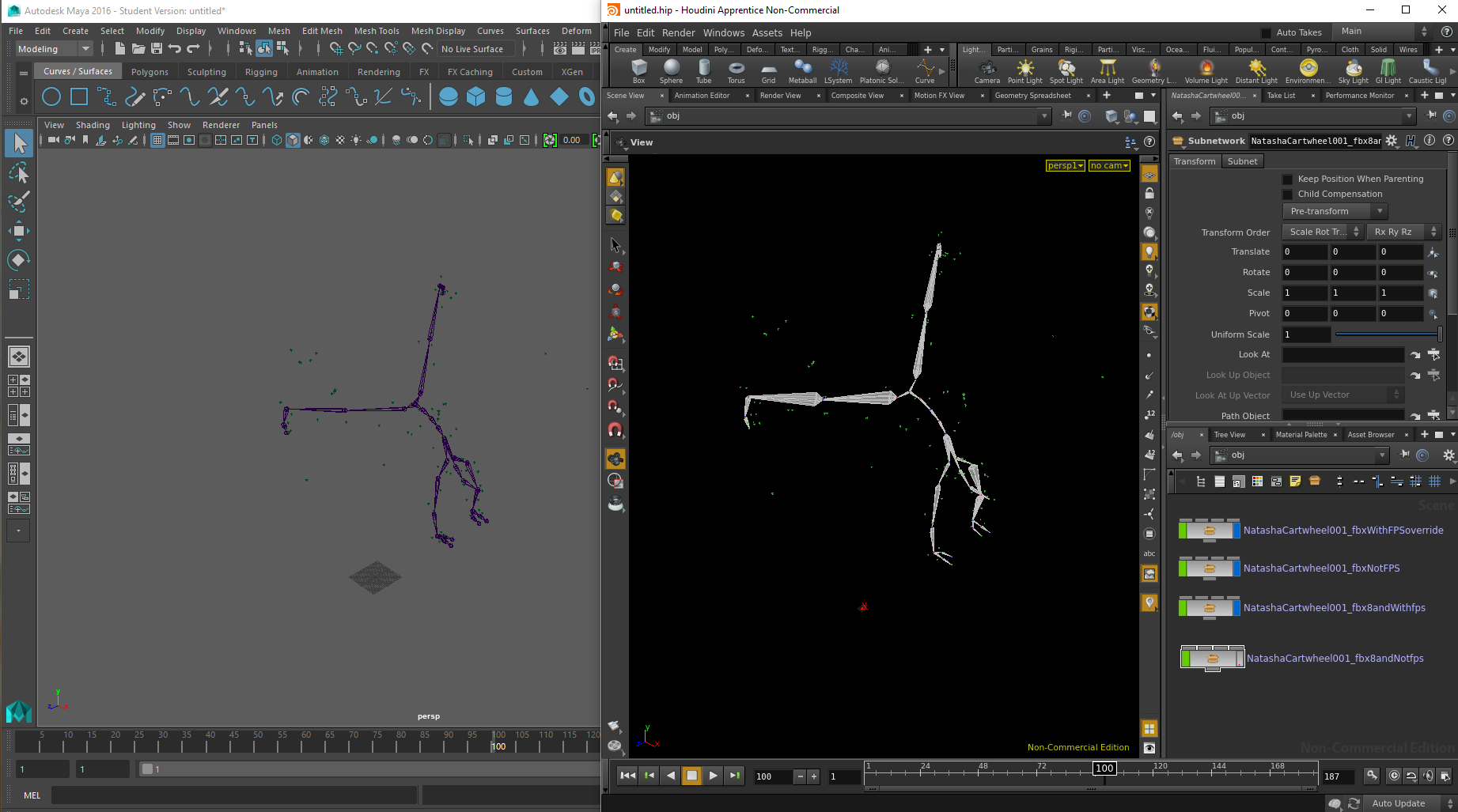Toggle the Child Compensation checkbox
Image resolution: width=1458 pixels, height=812 pixels.
pos(1287,195)
